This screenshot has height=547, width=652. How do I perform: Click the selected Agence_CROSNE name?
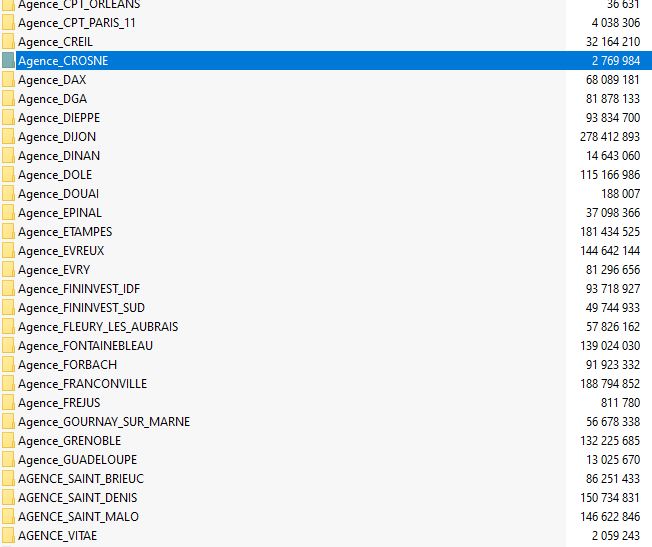63,61
